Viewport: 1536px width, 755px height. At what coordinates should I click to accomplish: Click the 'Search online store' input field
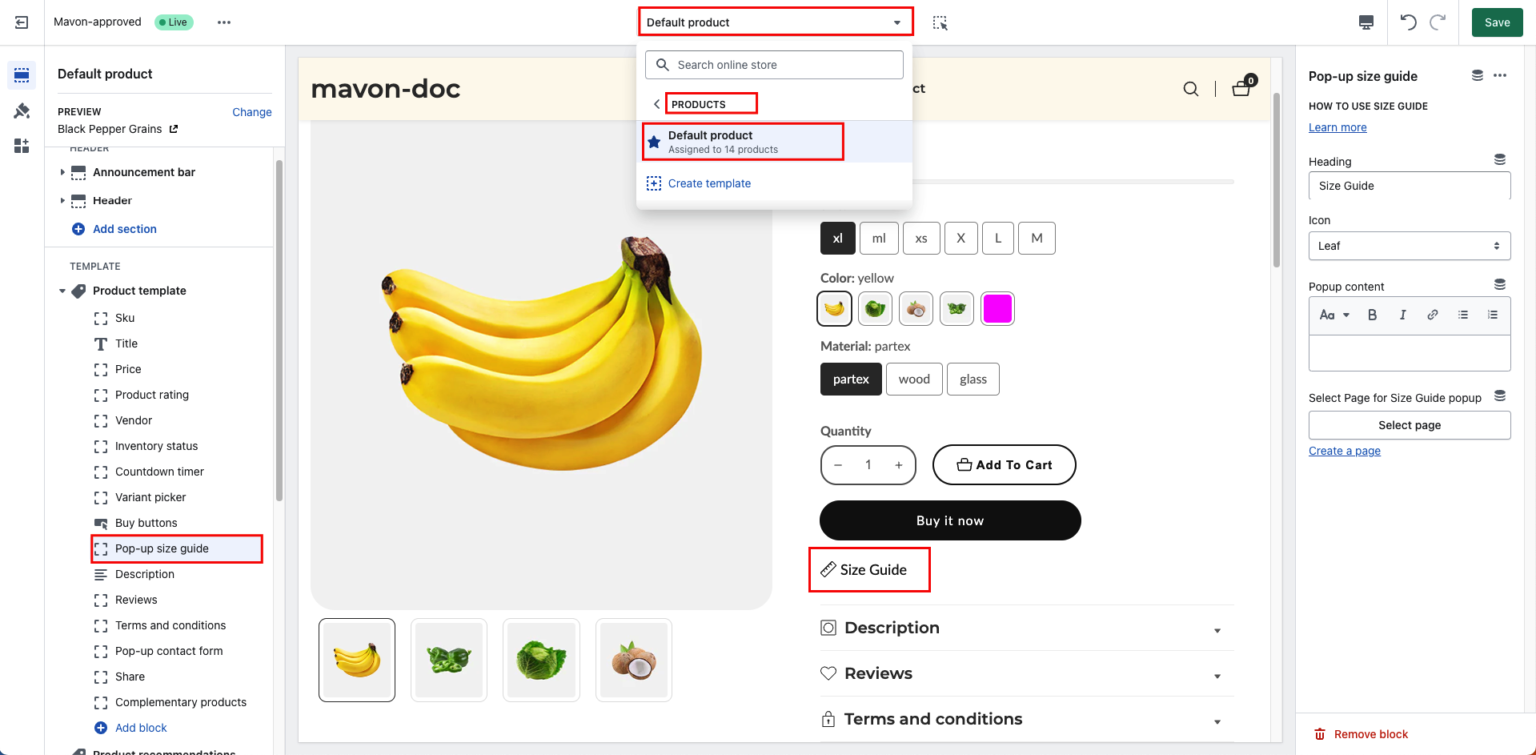click(x=773, y=64)
